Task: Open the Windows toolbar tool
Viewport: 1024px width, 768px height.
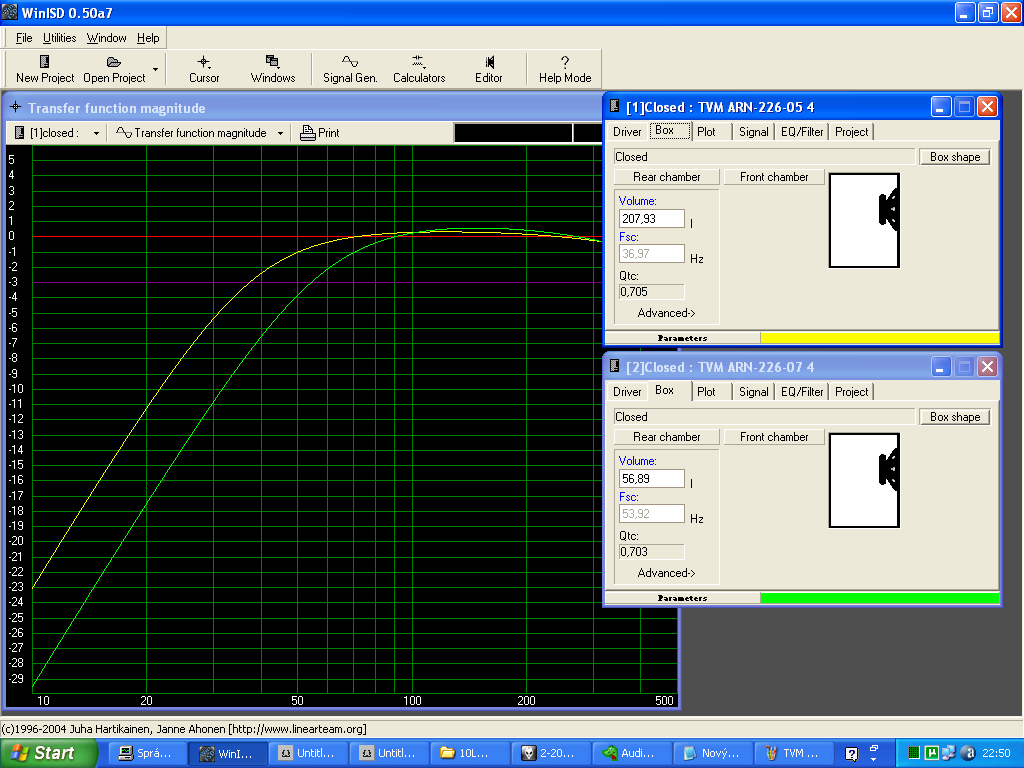Action: (272, 69)
